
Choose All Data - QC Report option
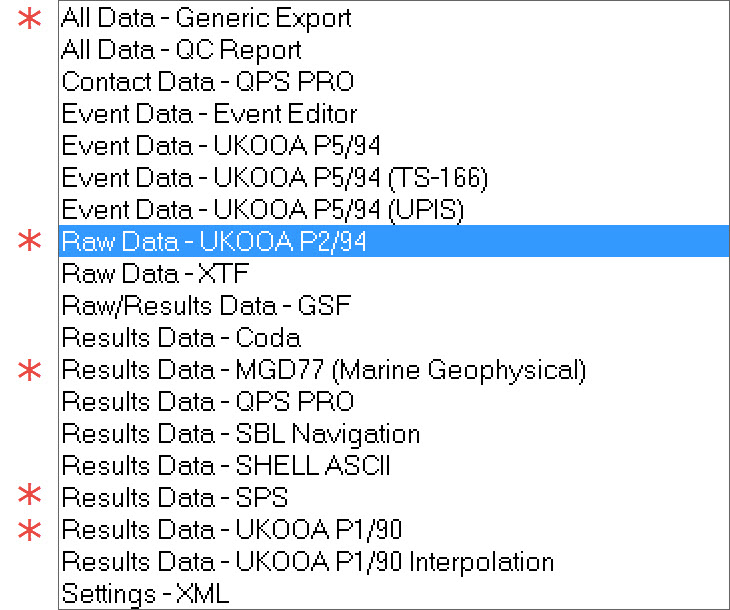click(181, 50)
